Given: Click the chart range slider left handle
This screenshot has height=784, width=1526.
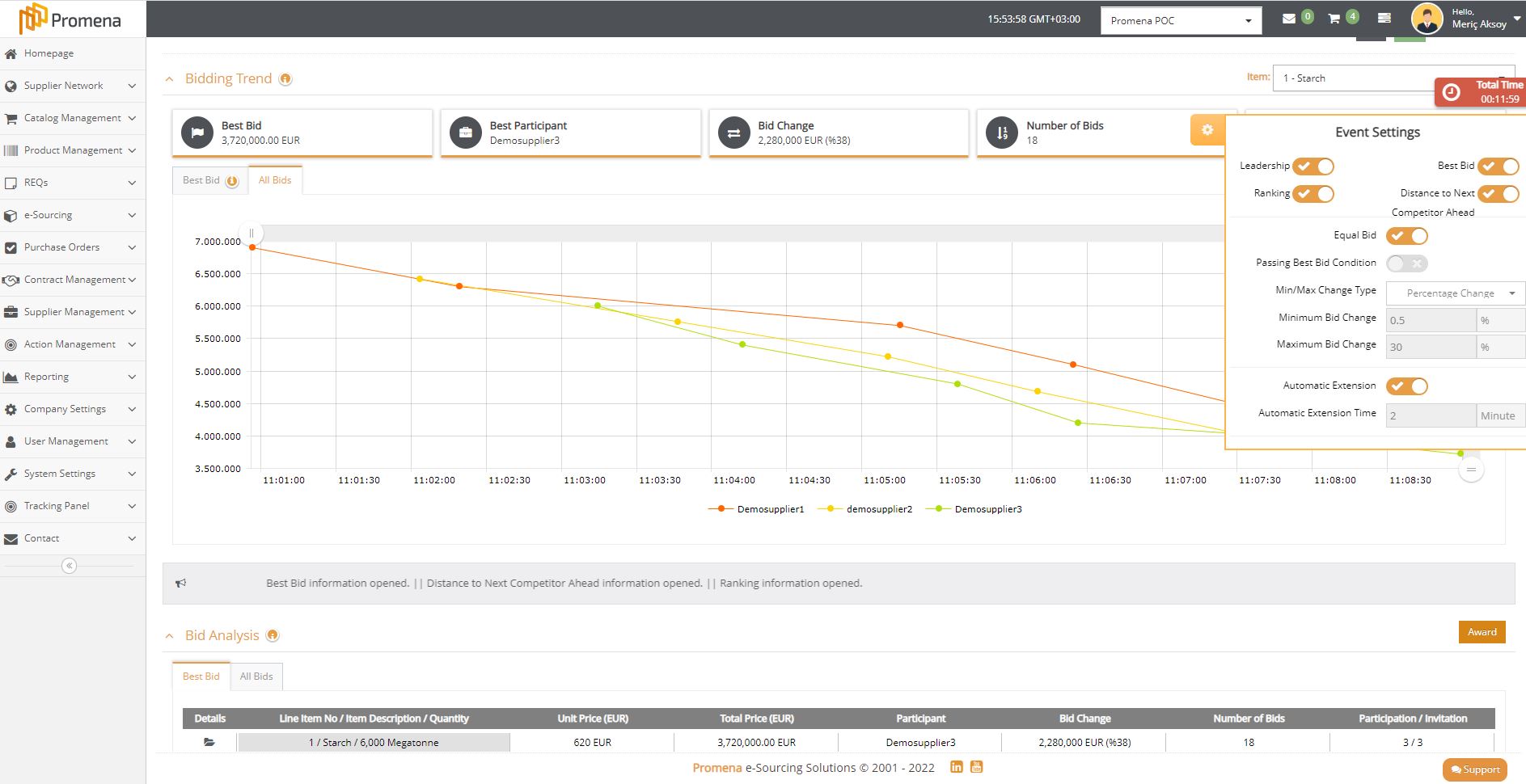Looking at the screenshot, I should [252, 234].
